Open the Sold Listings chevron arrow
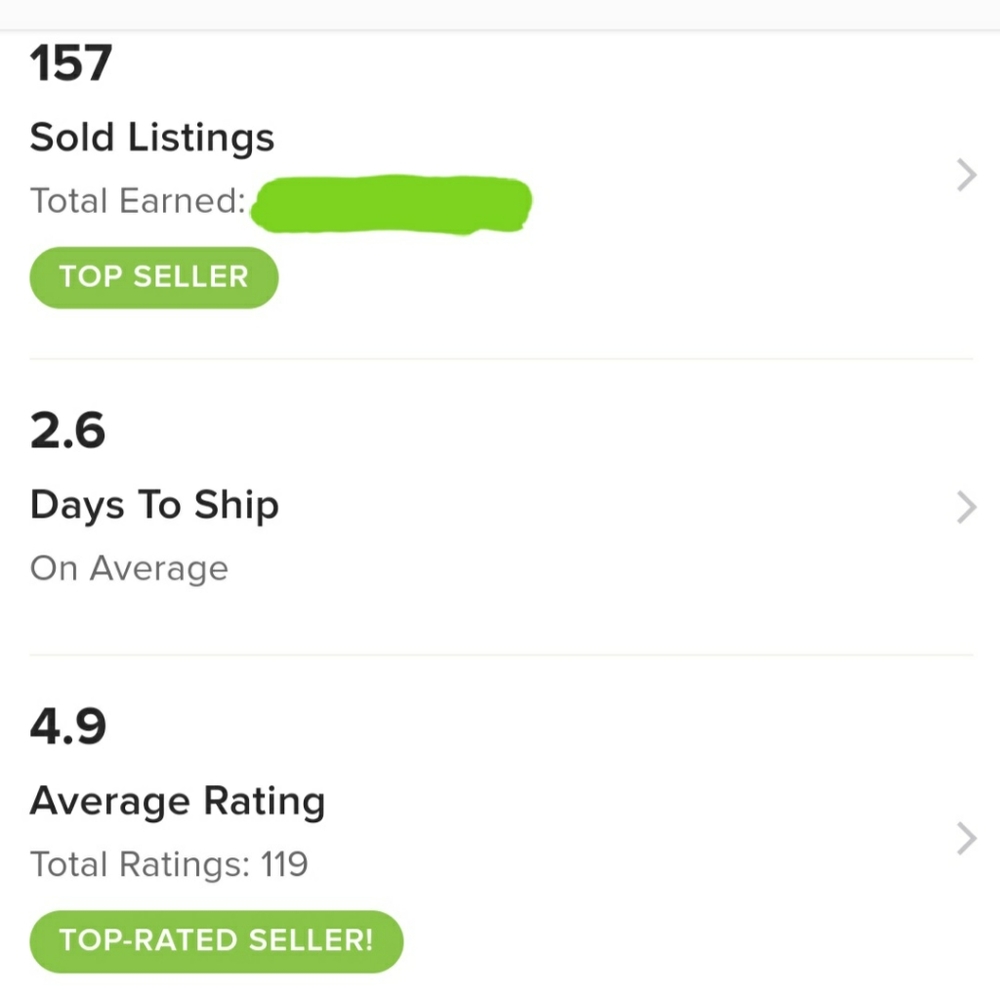The width and height of the screenshot is (1000, 998). click(x=966, y=177)
